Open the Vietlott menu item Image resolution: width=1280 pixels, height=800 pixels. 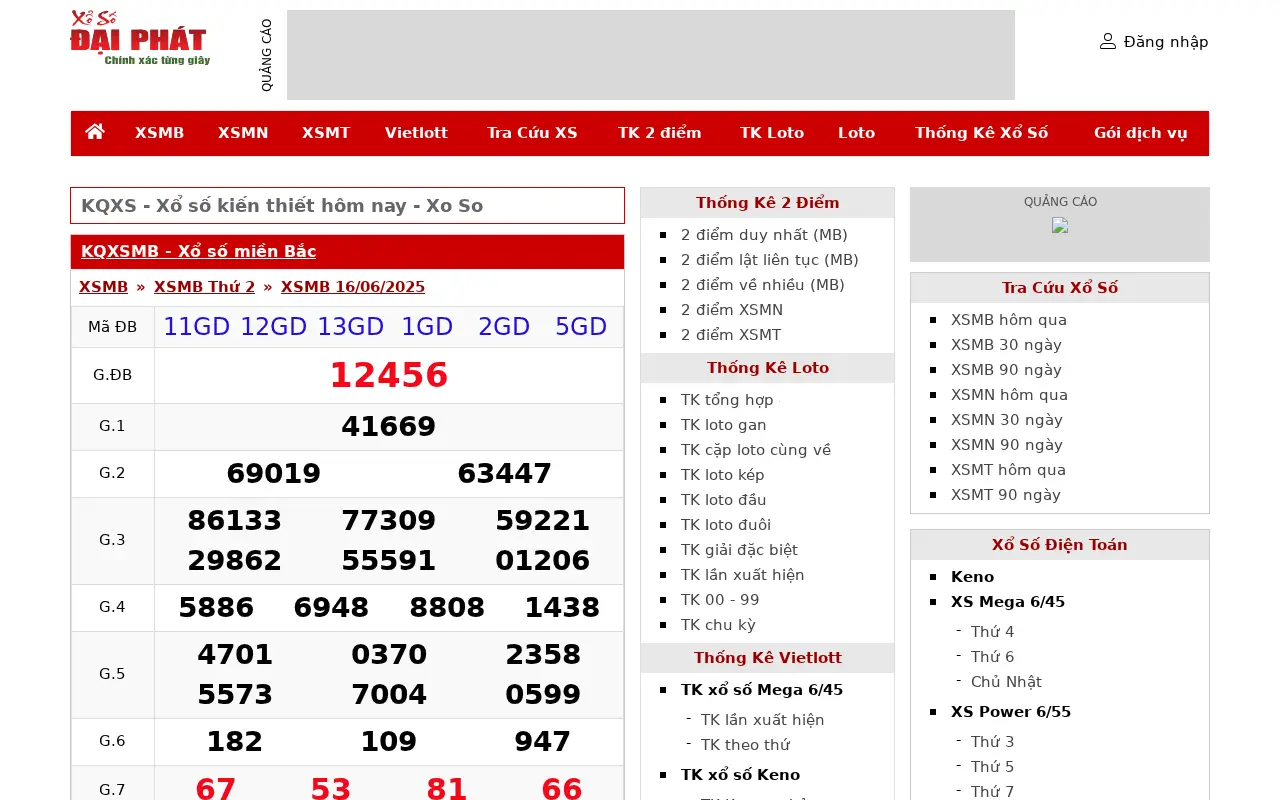coord(416,133)
